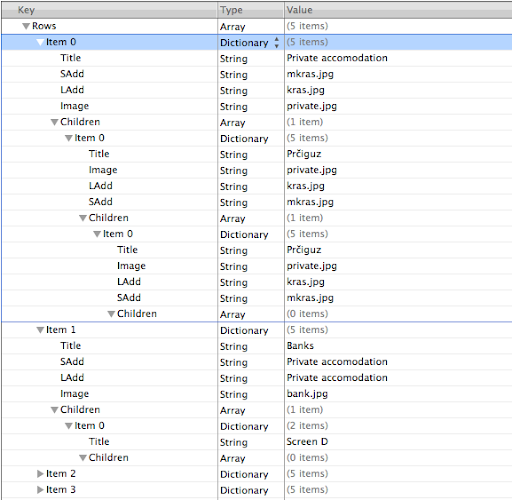Expand Item 2 dictionary
Viewport: 512px width, 500px height.
tap(40, 474)
